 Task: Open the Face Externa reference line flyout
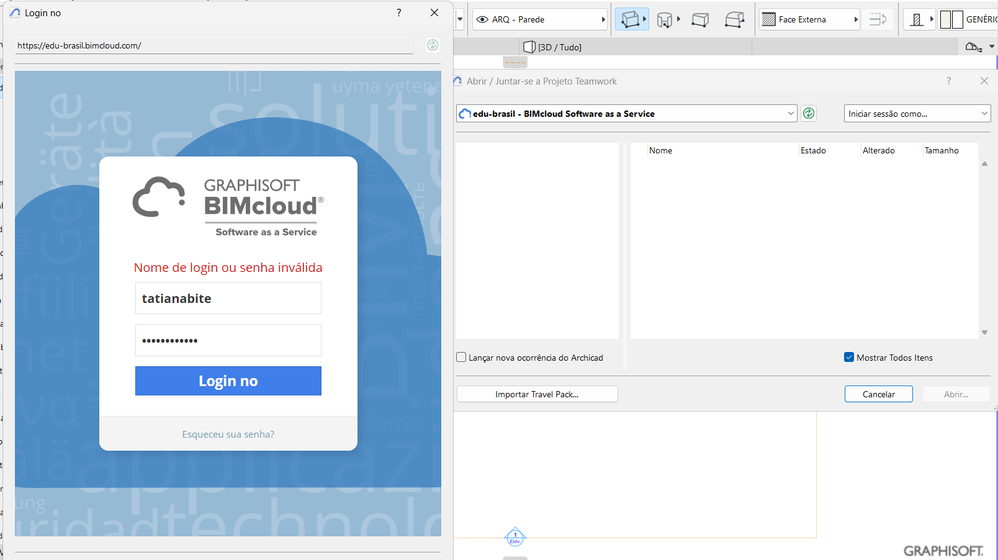855,20
